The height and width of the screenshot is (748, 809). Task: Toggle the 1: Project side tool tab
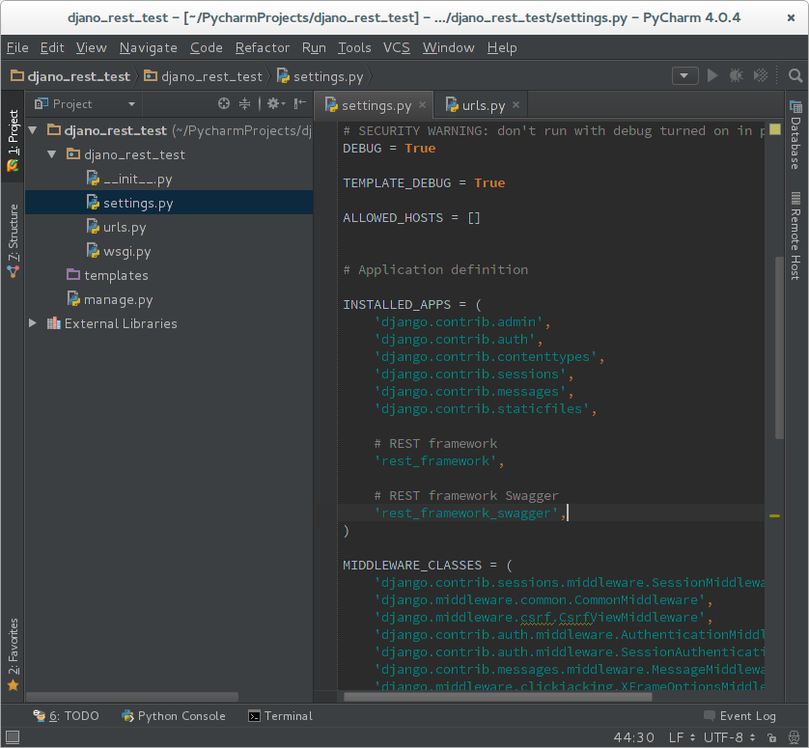coord(13,138)
